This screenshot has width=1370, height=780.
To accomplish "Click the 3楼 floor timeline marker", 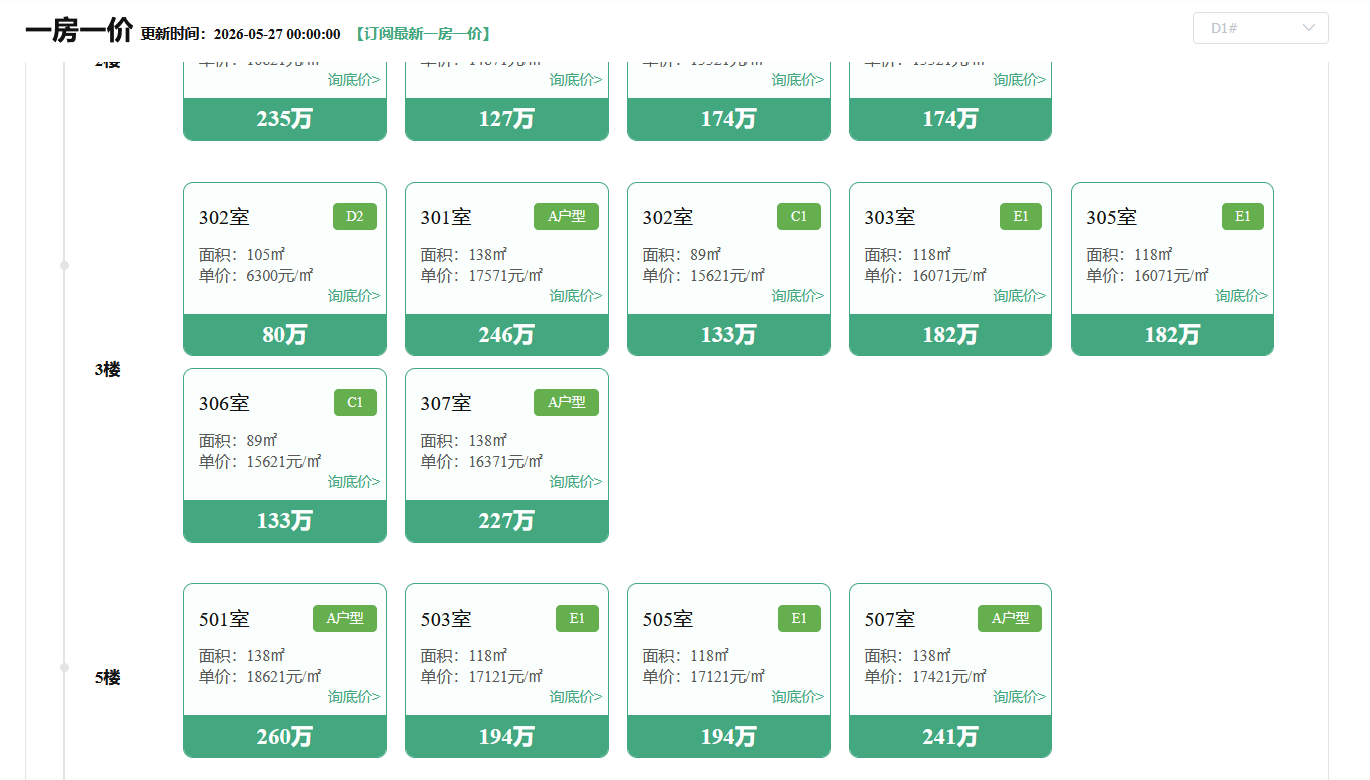I will (x=64, y=265).
